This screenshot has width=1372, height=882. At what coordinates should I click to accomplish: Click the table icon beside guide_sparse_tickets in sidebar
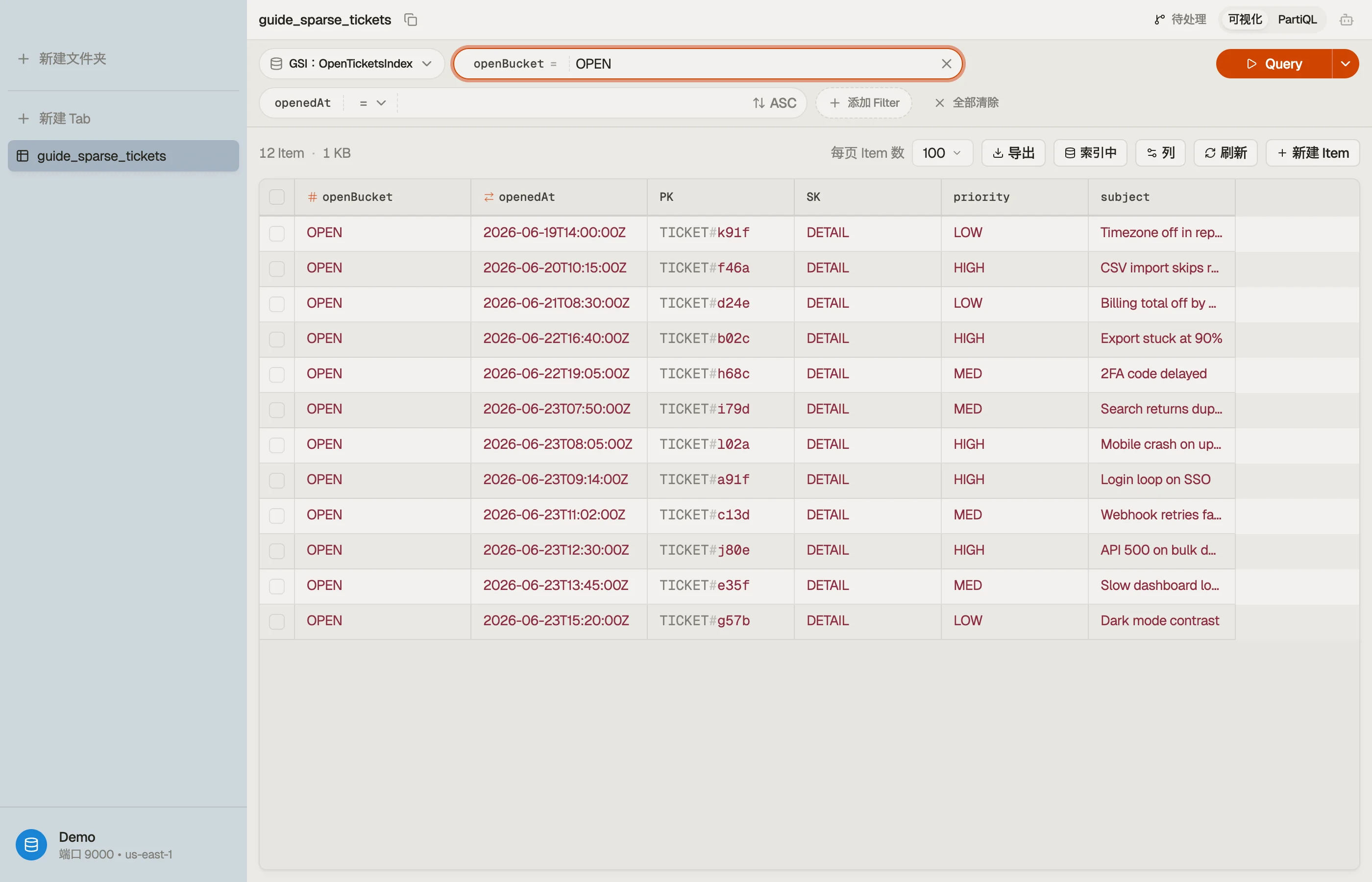pyautogui.click(x=23, y=156)
